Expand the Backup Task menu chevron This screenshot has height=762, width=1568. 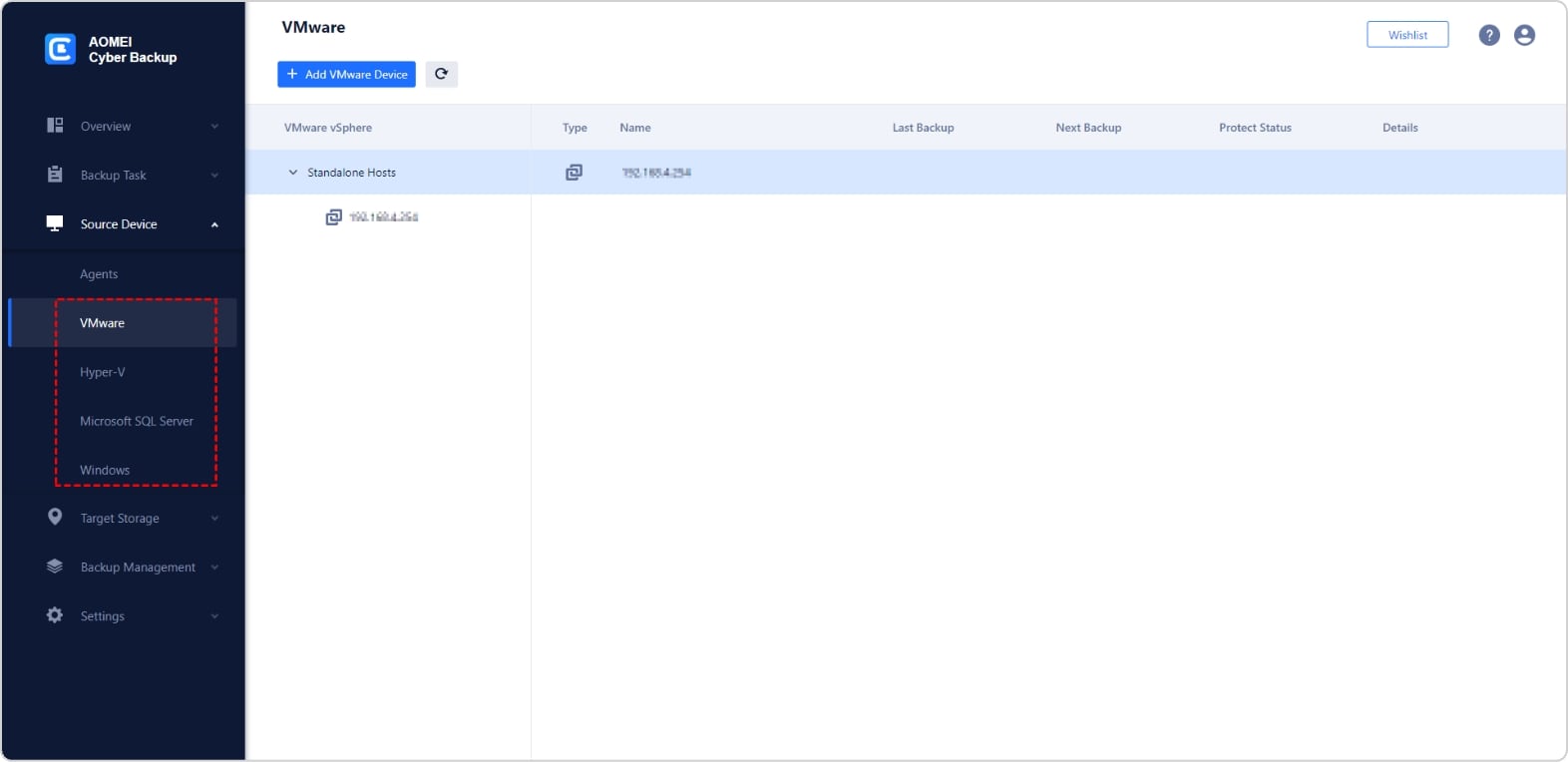click(x=214, y=176)
